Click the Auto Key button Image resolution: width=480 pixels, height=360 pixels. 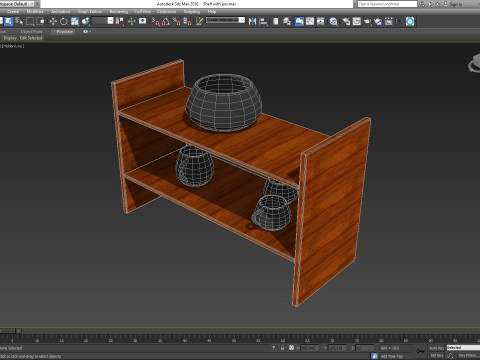pos(437,348)
